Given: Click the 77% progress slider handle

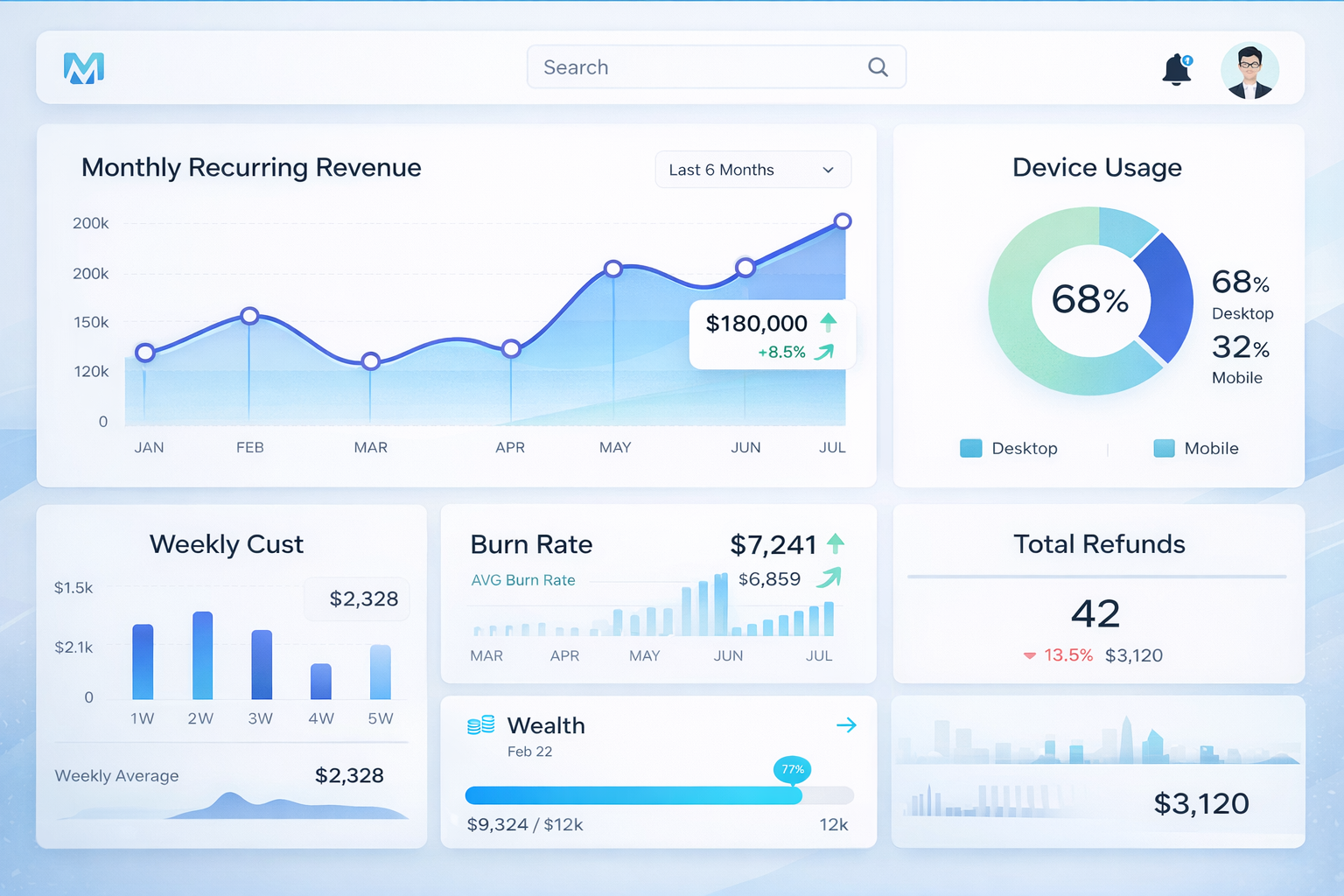Looking at the screenshot, I should point(792,770).
